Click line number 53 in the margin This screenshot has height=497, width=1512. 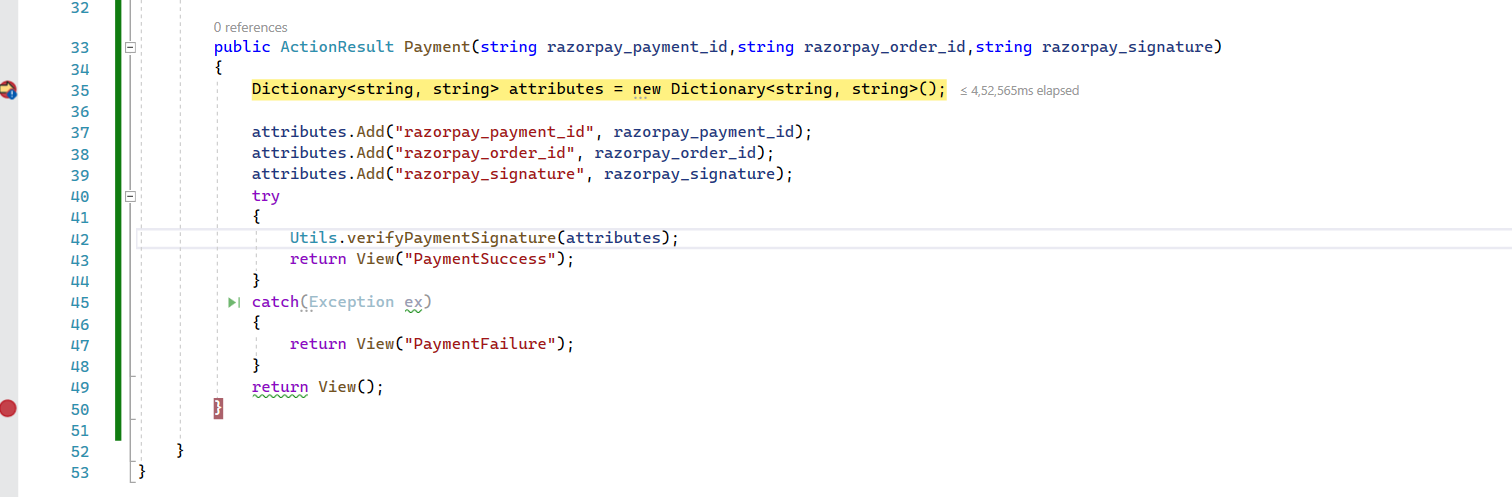pos(80,472)
